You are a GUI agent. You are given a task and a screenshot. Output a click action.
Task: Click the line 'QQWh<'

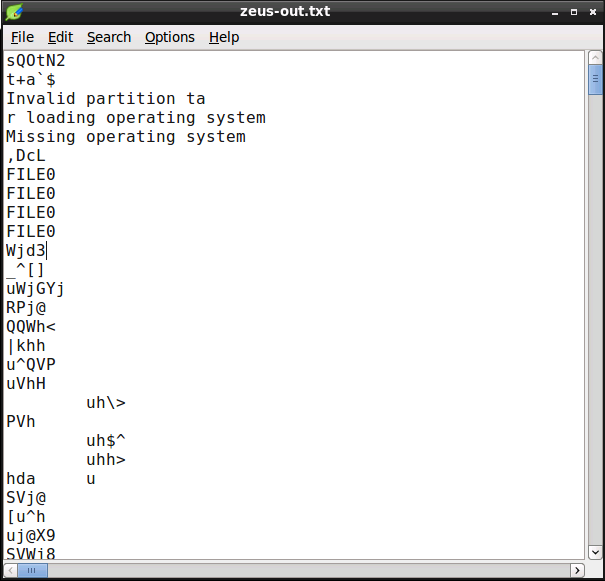(x=31, y=327)
